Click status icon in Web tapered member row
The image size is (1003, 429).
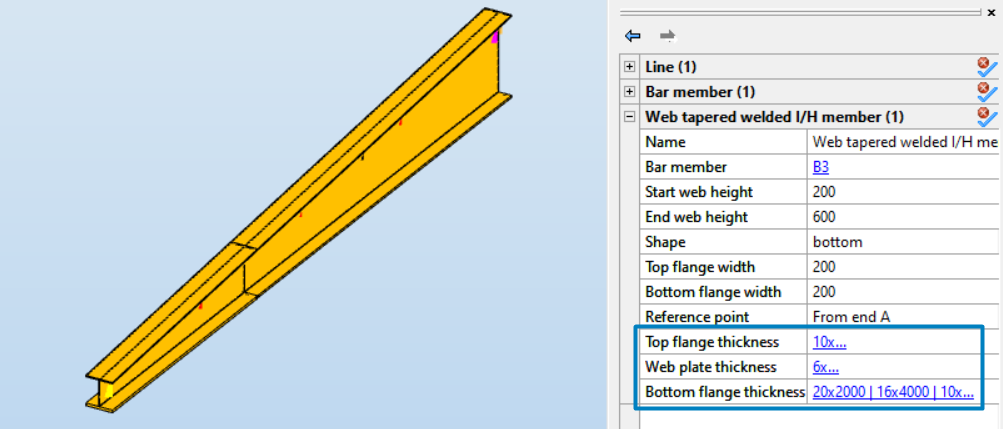tap(987, 117)
